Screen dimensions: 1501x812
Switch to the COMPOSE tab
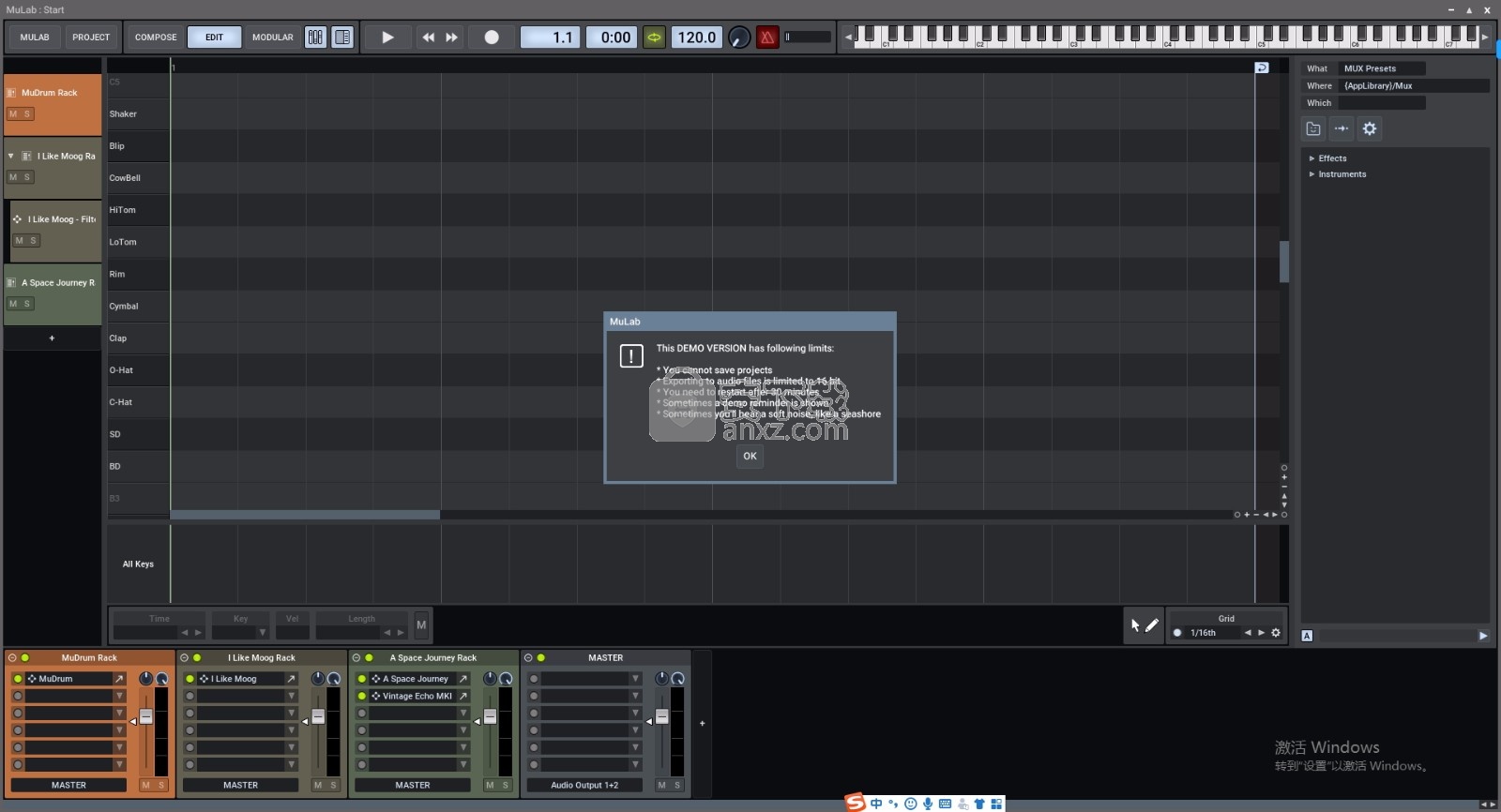[156, 38]
